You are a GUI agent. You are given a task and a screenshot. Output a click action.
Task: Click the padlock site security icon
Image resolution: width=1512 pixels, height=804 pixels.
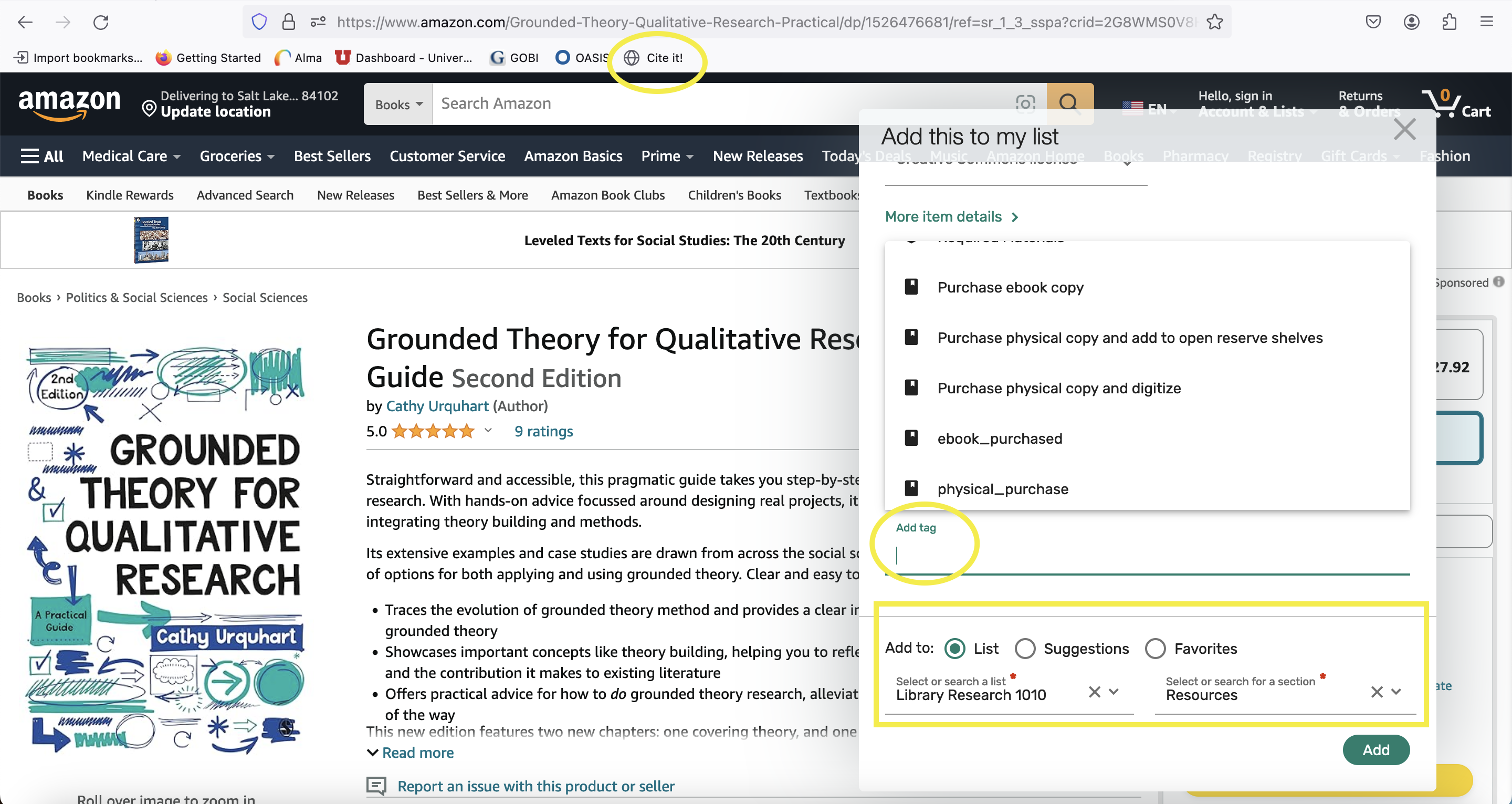(288, 22)
